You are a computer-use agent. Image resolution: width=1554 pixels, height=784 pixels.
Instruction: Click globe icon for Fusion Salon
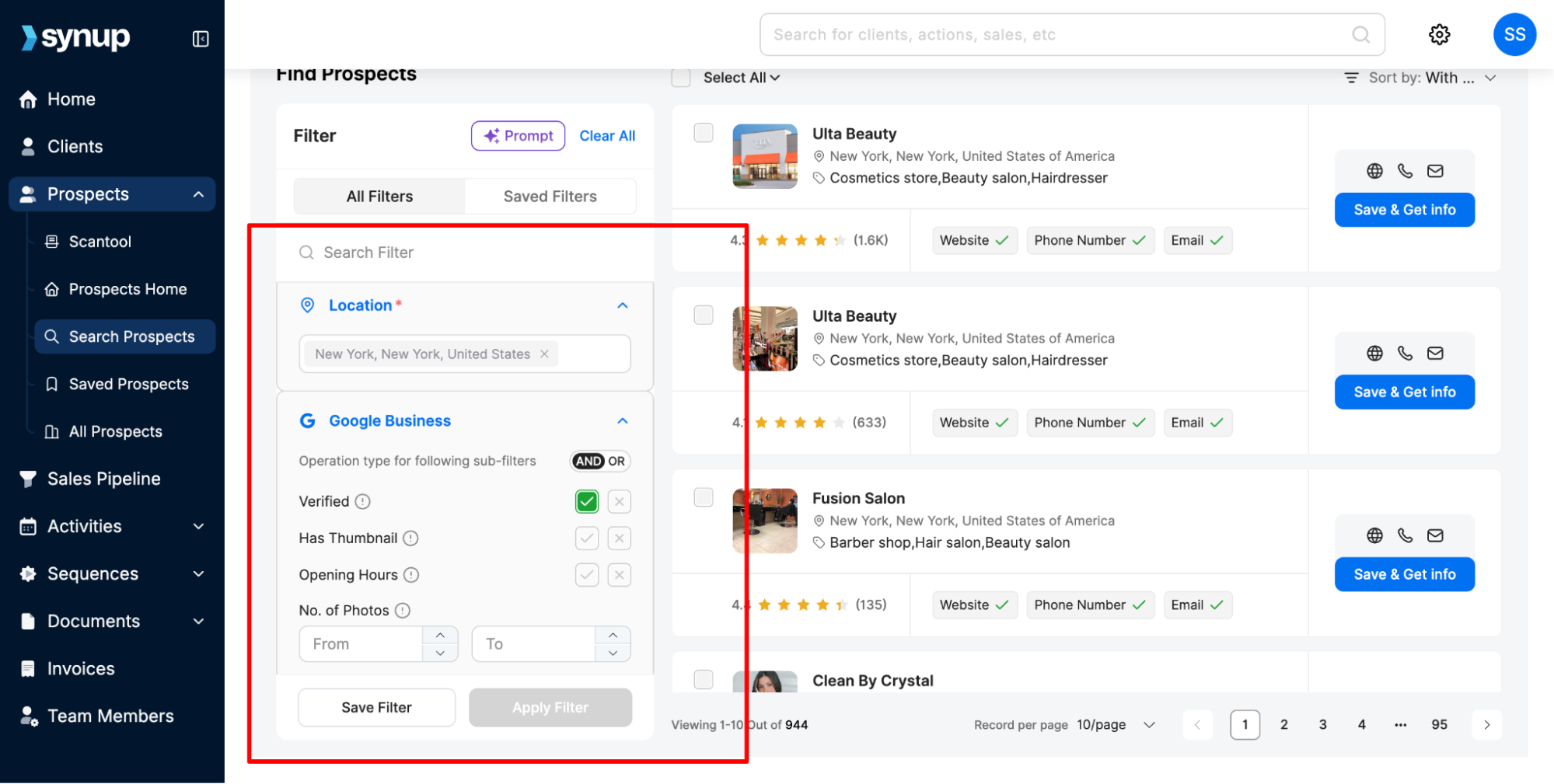pyautogui.click(x=1374, y=535)
